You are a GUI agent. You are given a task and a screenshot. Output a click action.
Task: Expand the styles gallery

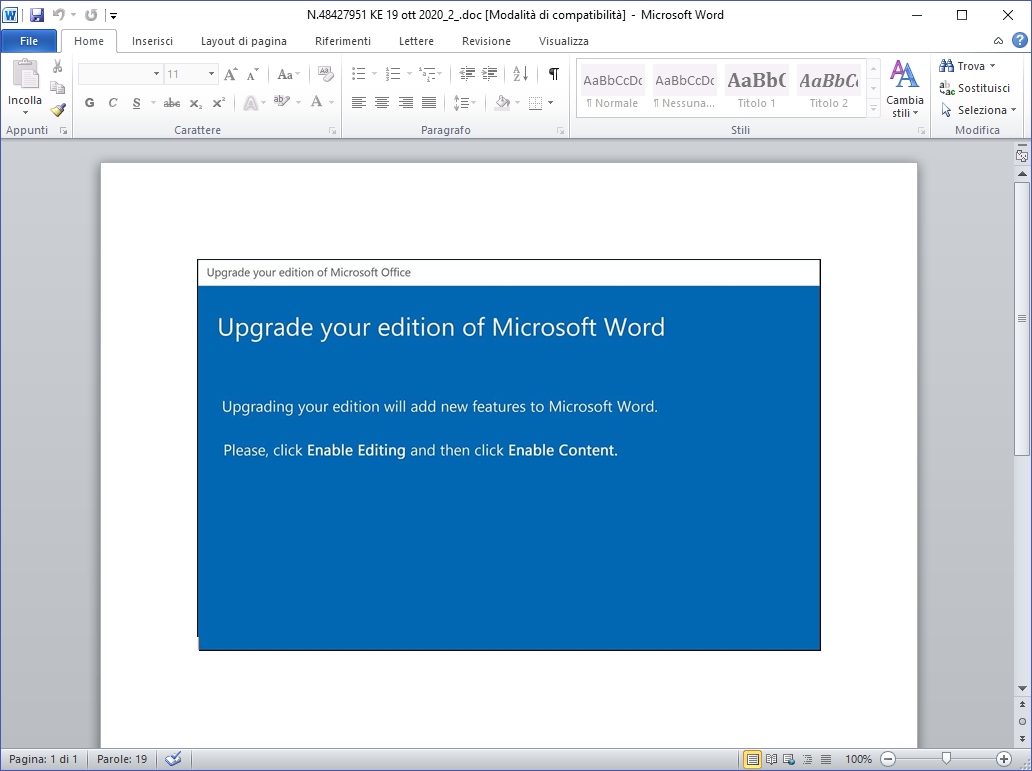pos(873,109)
